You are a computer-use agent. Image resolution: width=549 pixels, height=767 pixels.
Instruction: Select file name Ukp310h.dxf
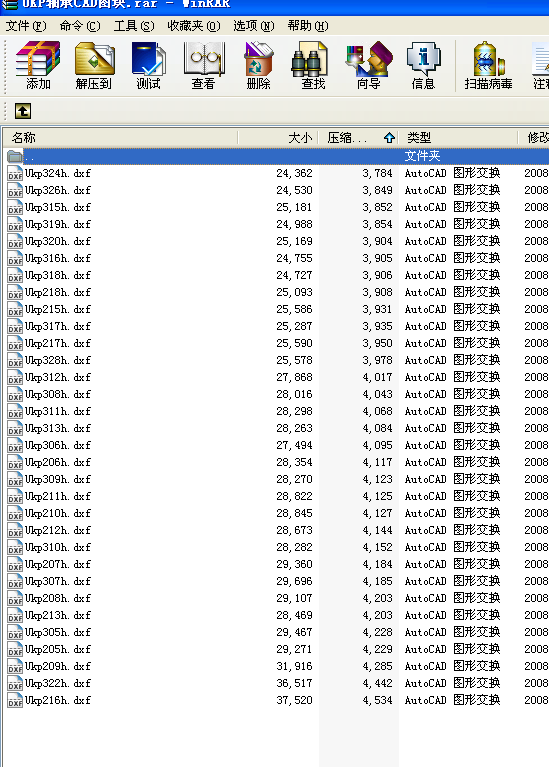58,547
